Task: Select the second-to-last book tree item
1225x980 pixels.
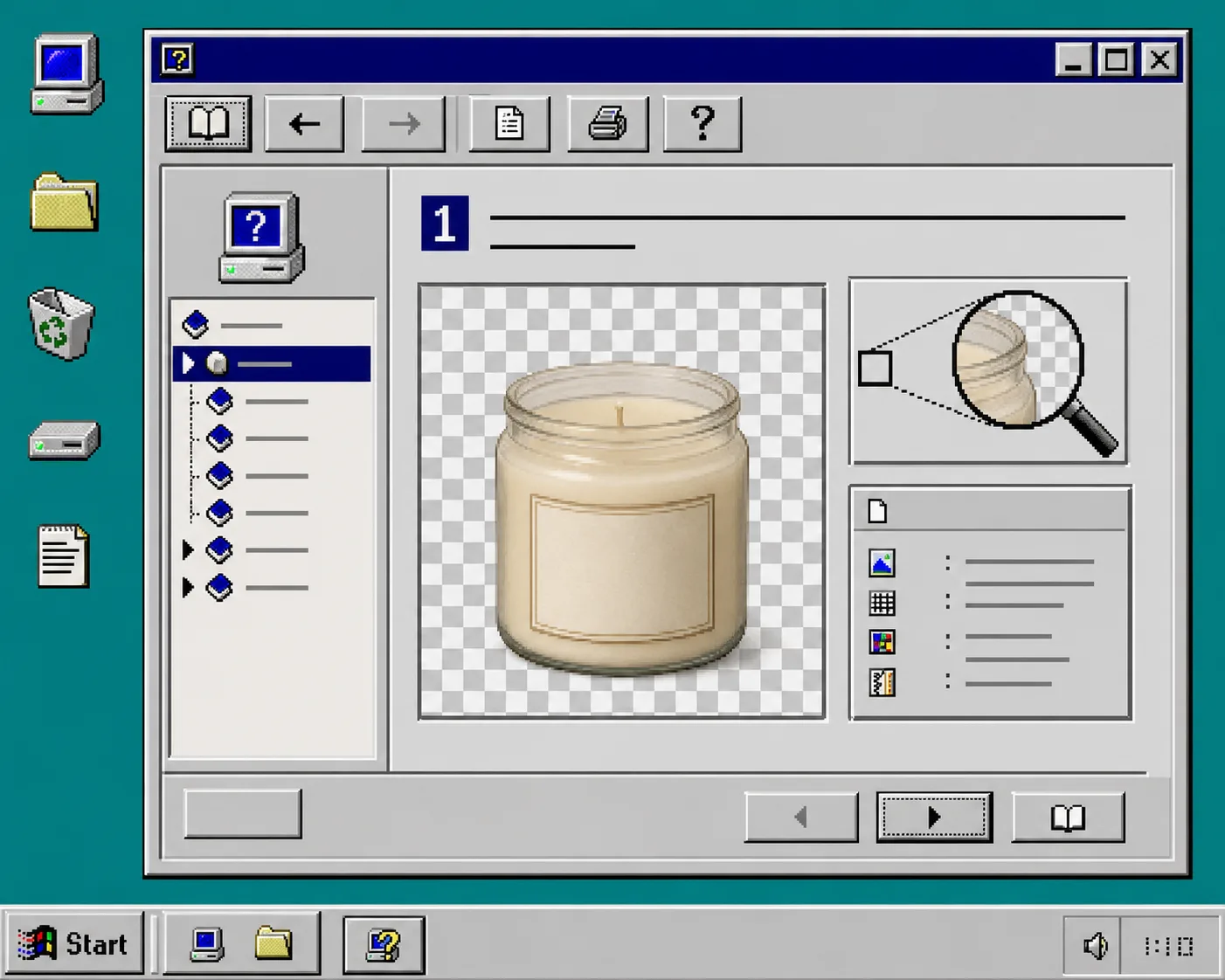Action: [x=219, y=549]
